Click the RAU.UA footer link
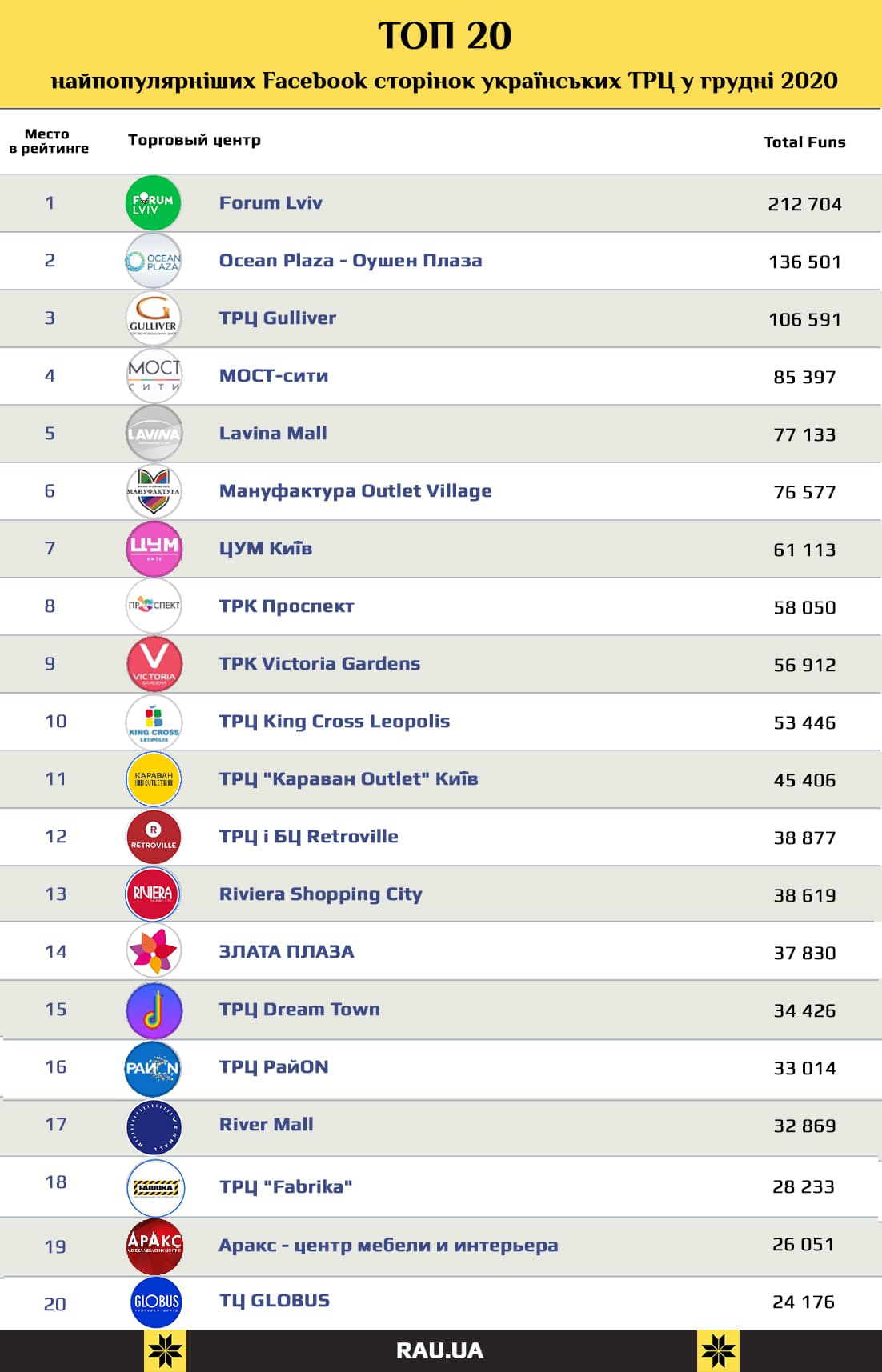The image size is (882, 1372). click(x=439, y=1351)
